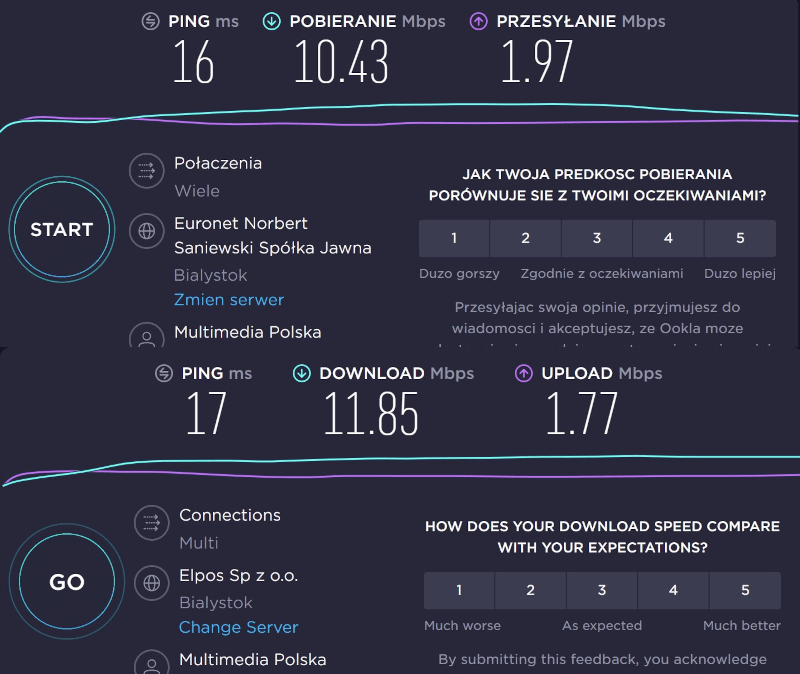Click the ping gauge icon beside PING ms
The image size is (800, 674).
click(x=150, y=20)
